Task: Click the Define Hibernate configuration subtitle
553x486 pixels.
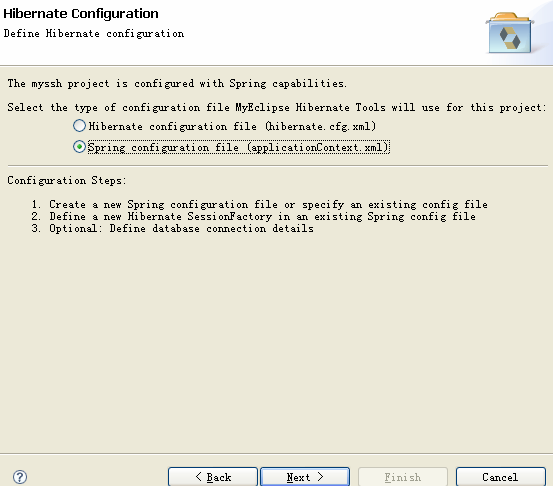Action: tap(94, 34)
